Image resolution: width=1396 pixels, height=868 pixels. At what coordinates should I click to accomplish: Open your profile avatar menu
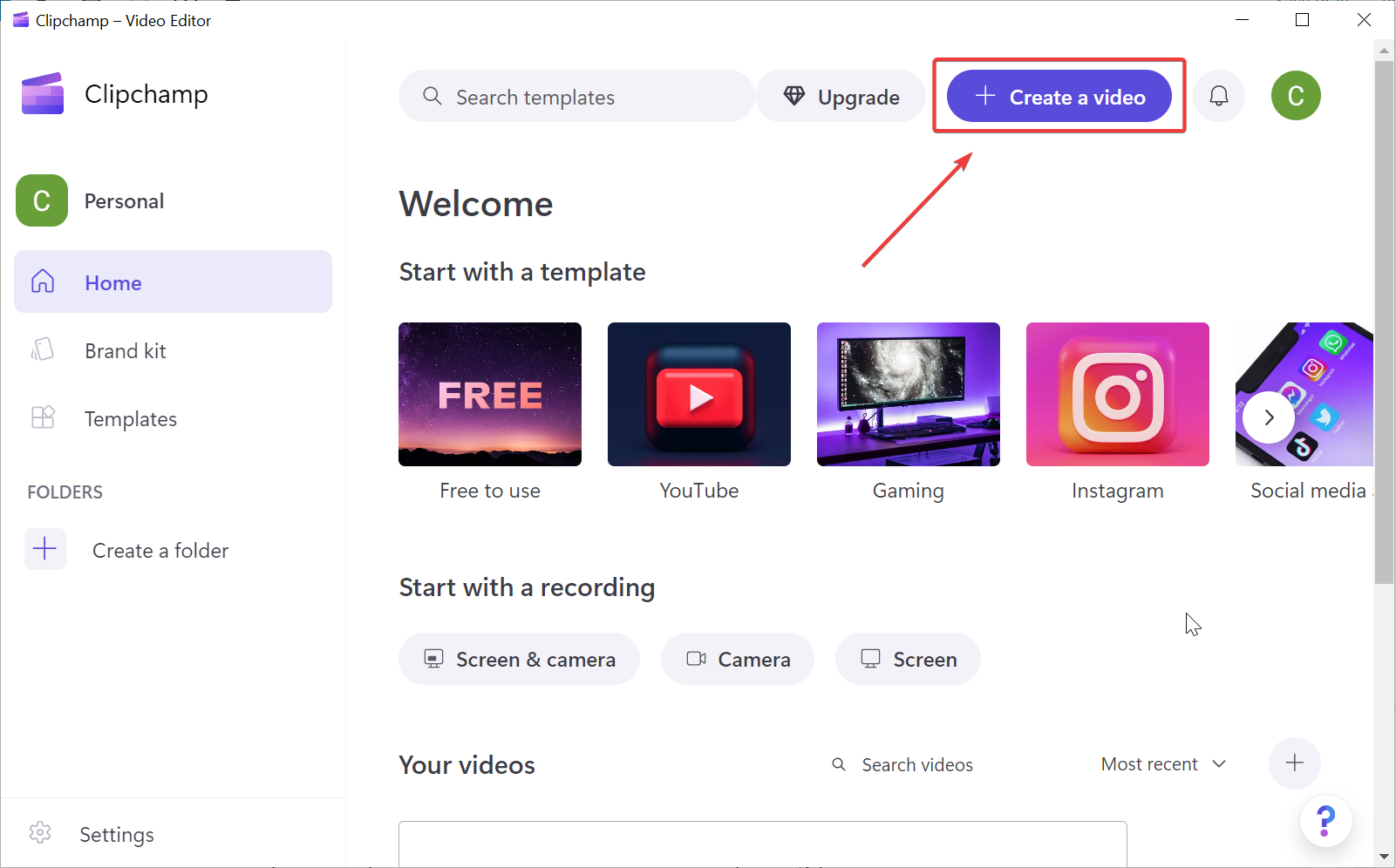click(1296, 96)
